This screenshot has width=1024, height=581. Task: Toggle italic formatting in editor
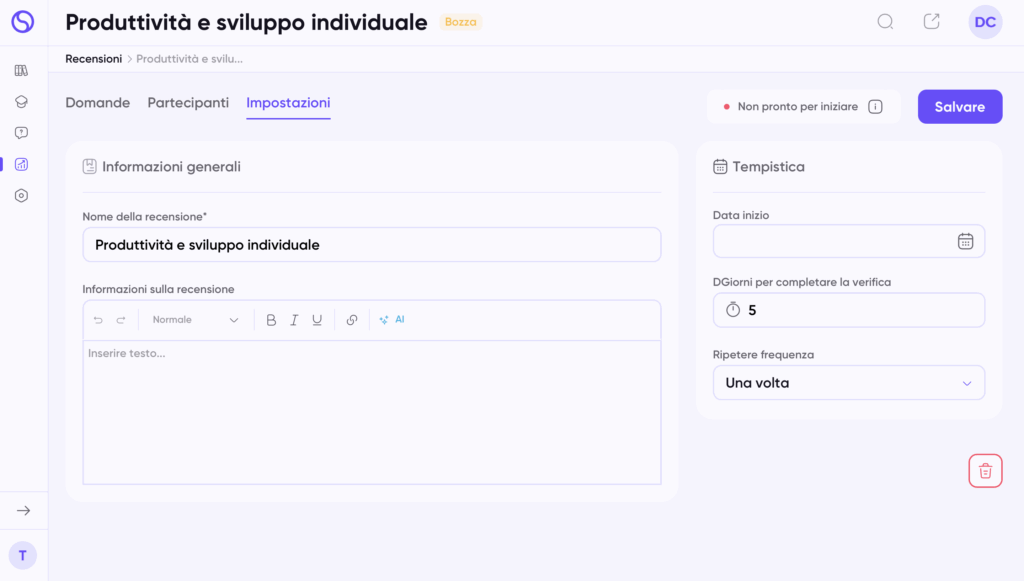point(294,320)
